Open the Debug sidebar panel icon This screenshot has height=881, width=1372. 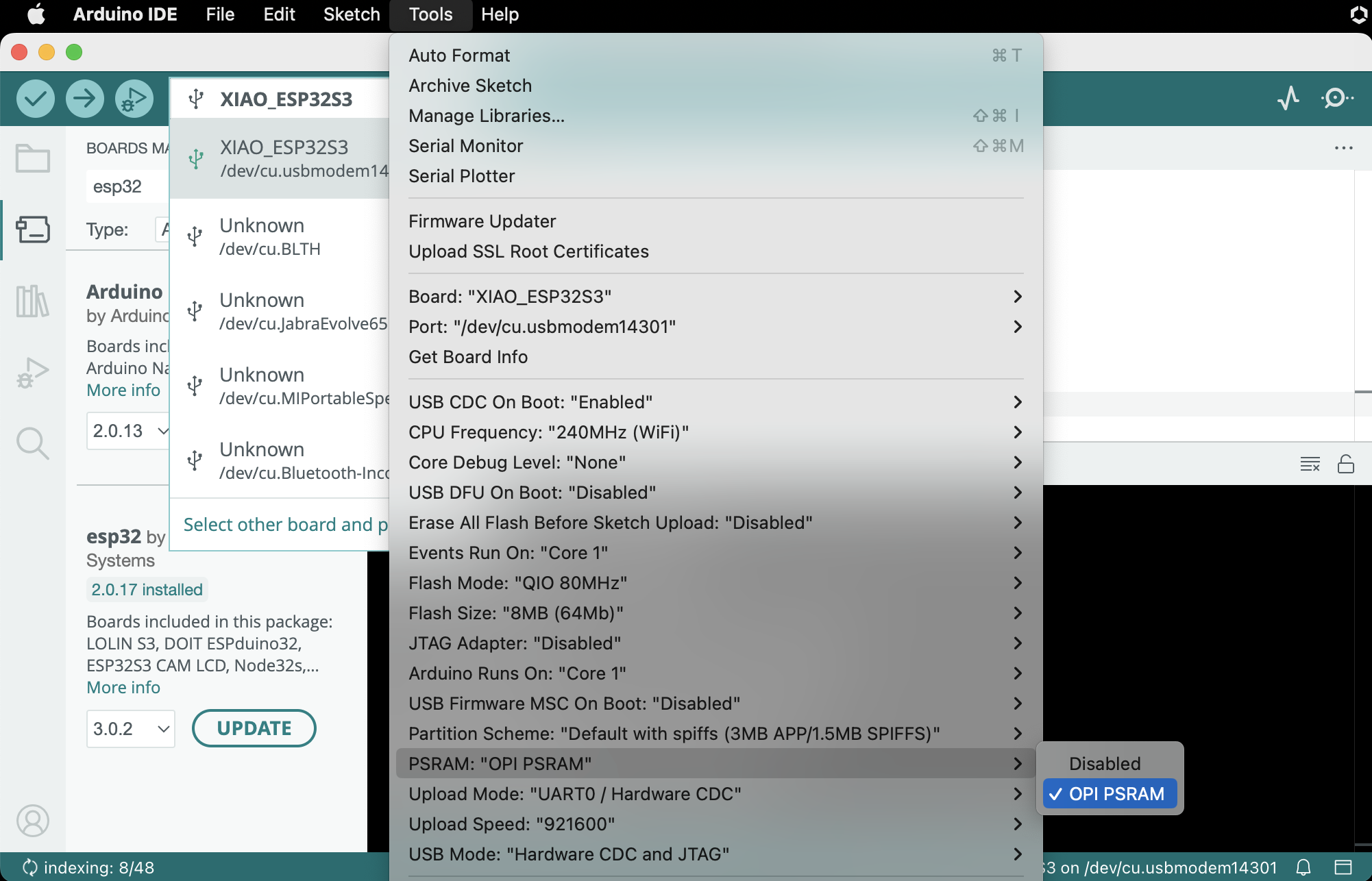point(33,373)
